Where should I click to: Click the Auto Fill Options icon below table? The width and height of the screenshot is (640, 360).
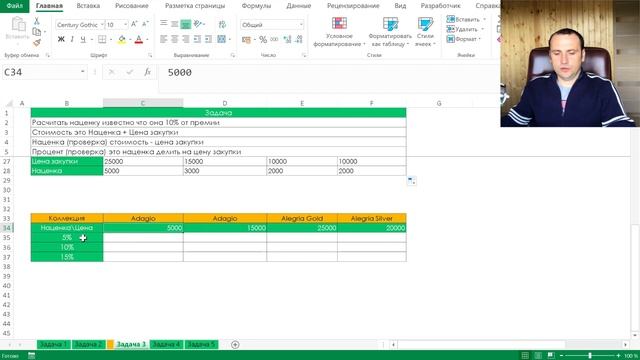point(412,180)
